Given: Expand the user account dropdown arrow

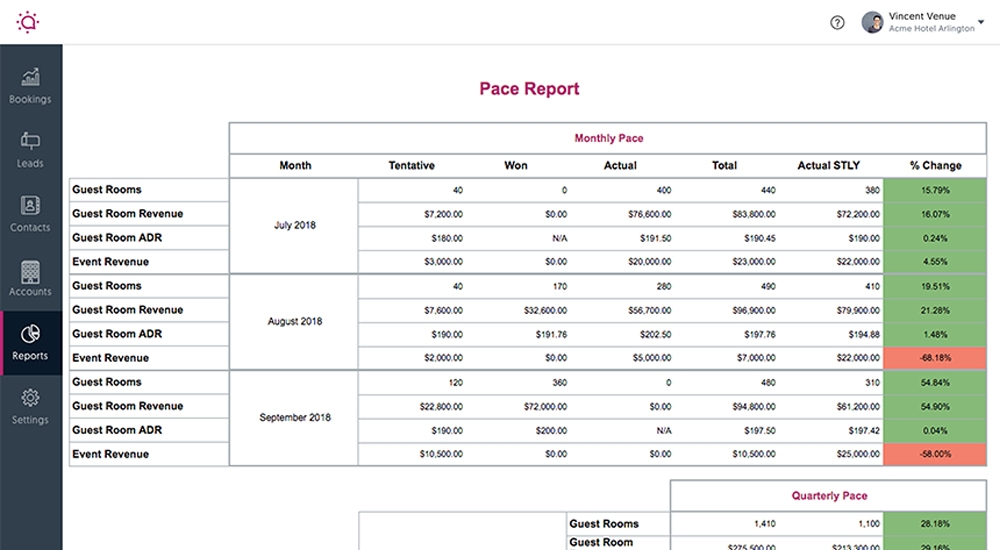Looking at the screenshot, I should (x=981, y=22).
